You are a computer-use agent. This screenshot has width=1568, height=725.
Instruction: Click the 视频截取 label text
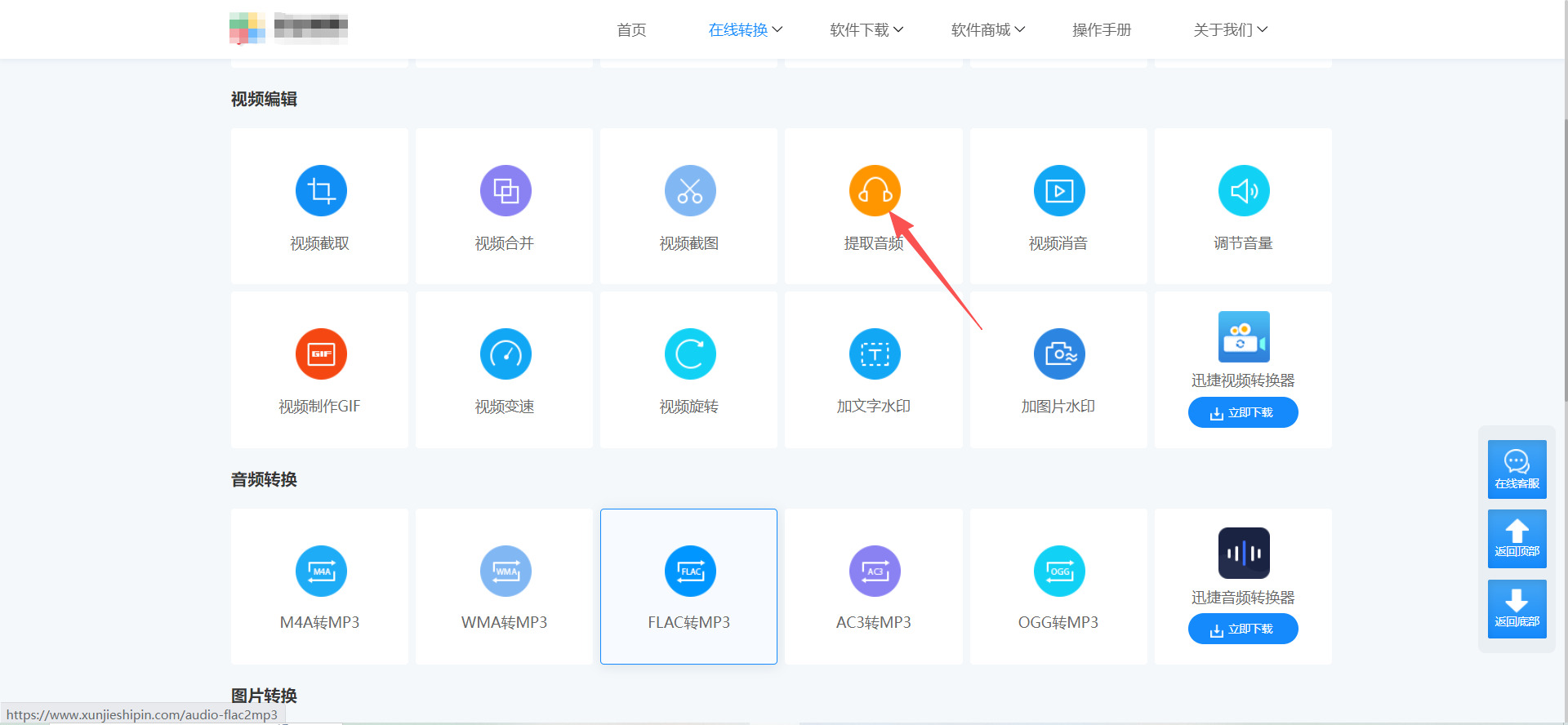coord(319,243)
